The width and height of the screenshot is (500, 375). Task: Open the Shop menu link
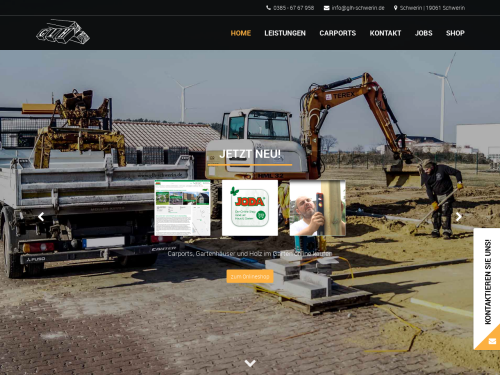(x=455, y=33)
